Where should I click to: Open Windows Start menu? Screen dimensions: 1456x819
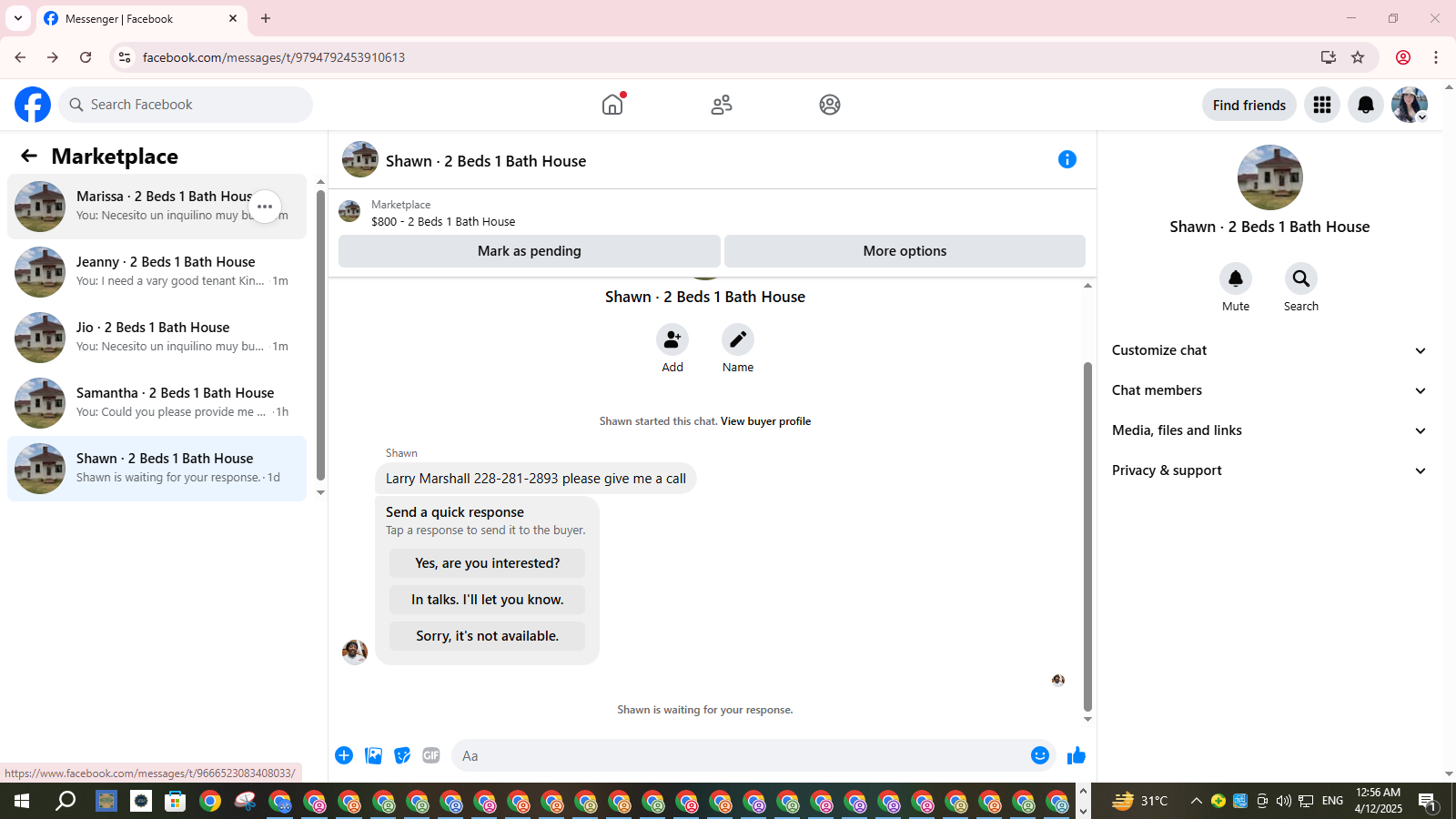tap(22, 801)
